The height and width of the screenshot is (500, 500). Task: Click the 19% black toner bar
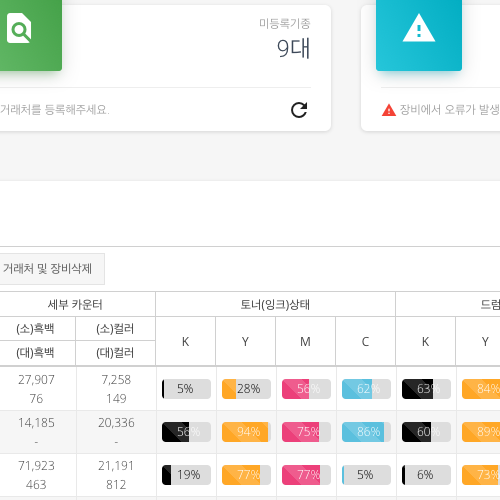(186, 475)
